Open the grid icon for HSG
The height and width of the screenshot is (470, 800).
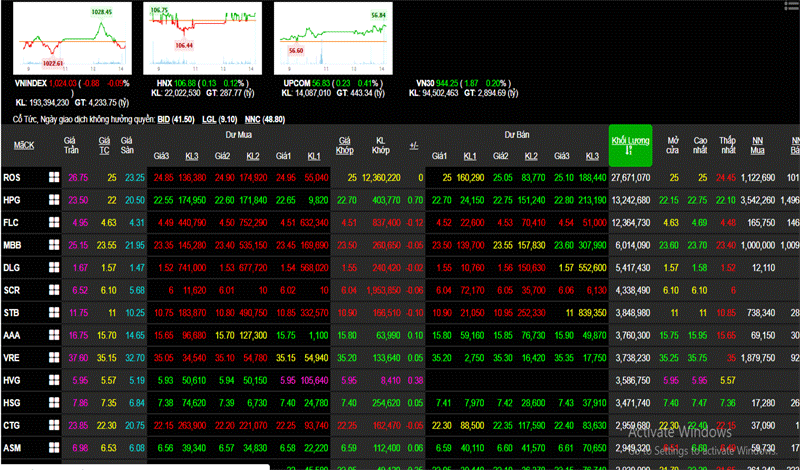(54, 403)
